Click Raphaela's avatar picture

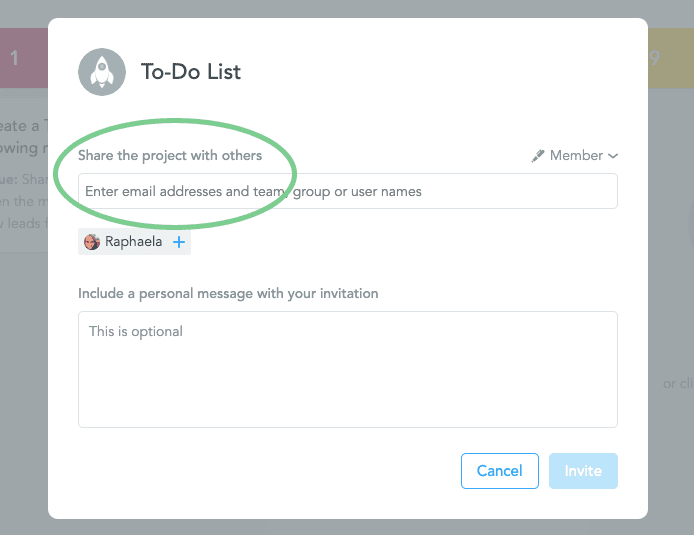(92, 242)
